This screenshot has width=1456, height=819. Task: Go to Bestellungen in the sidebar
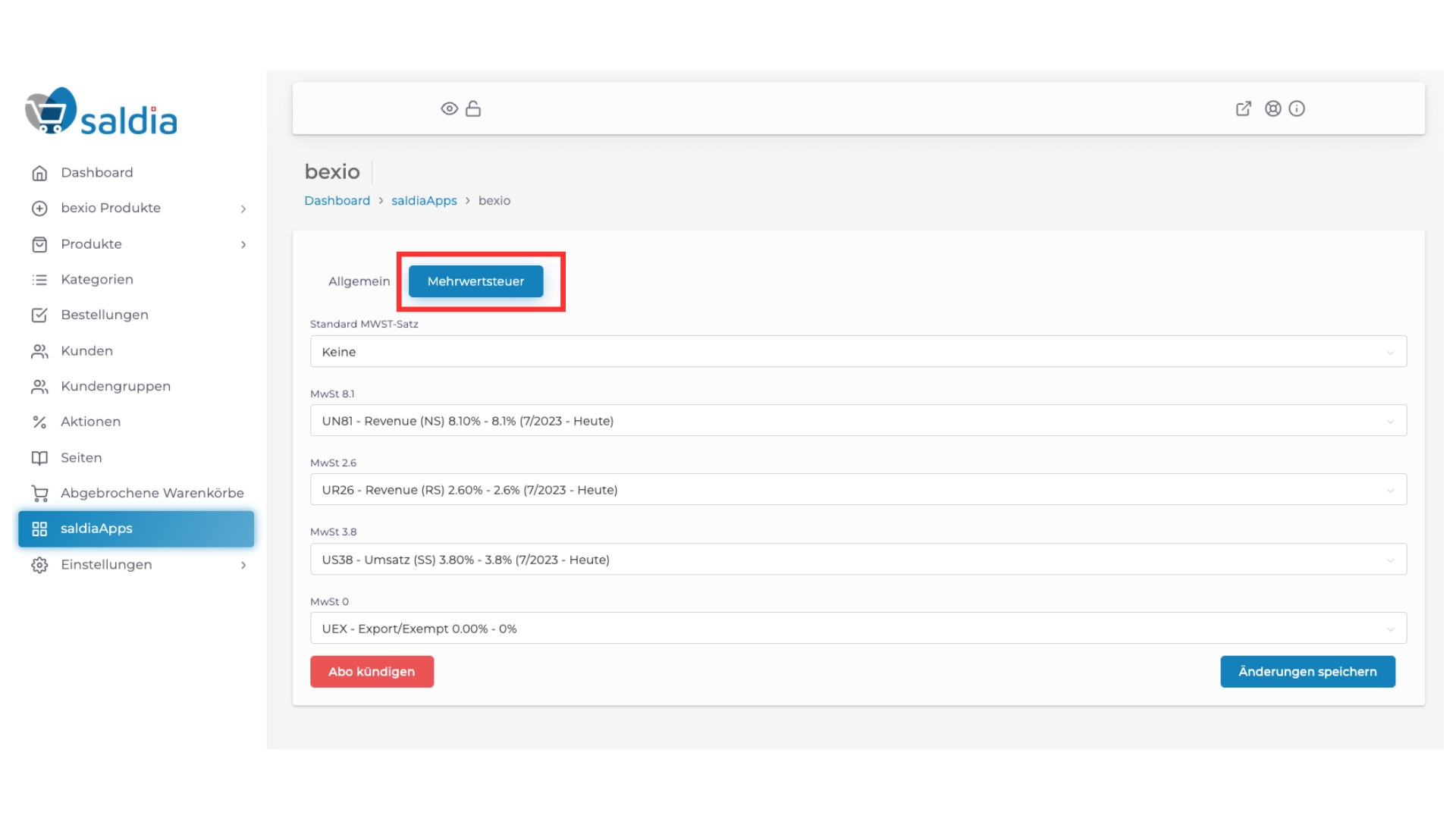coord(105,315)
